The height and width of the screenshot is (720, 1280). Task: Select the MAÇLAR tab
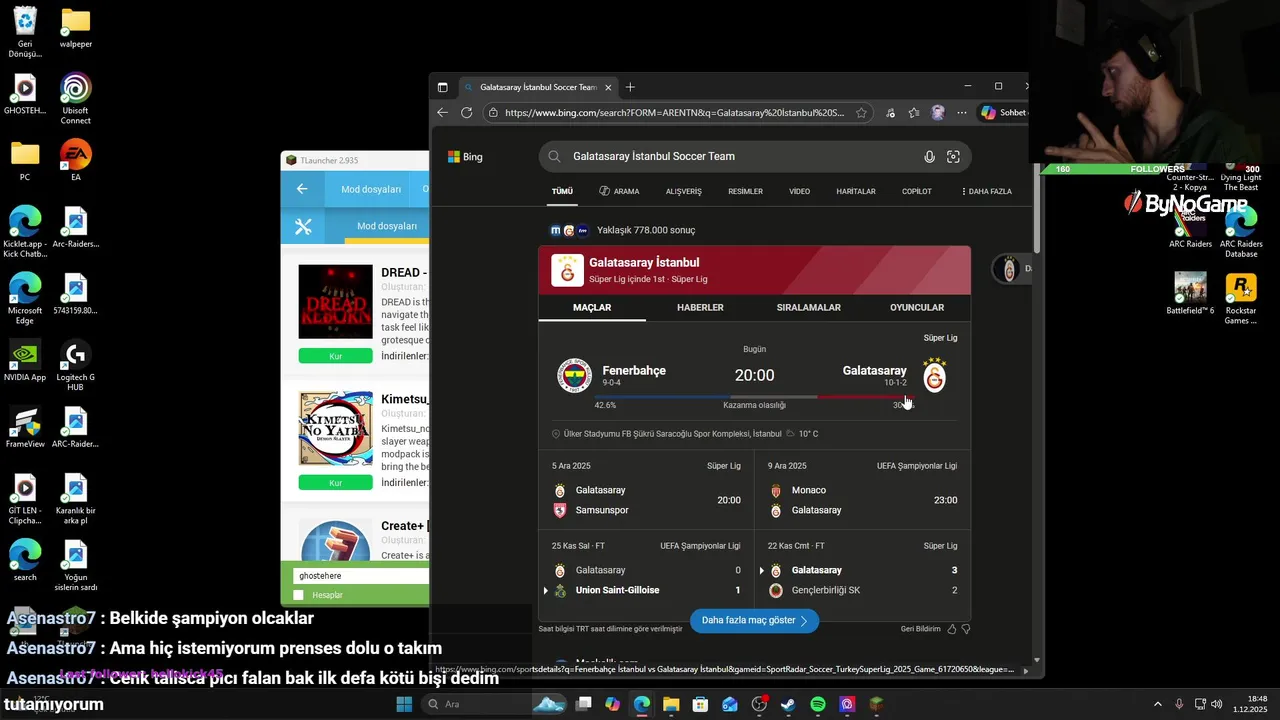click(592, 308)
